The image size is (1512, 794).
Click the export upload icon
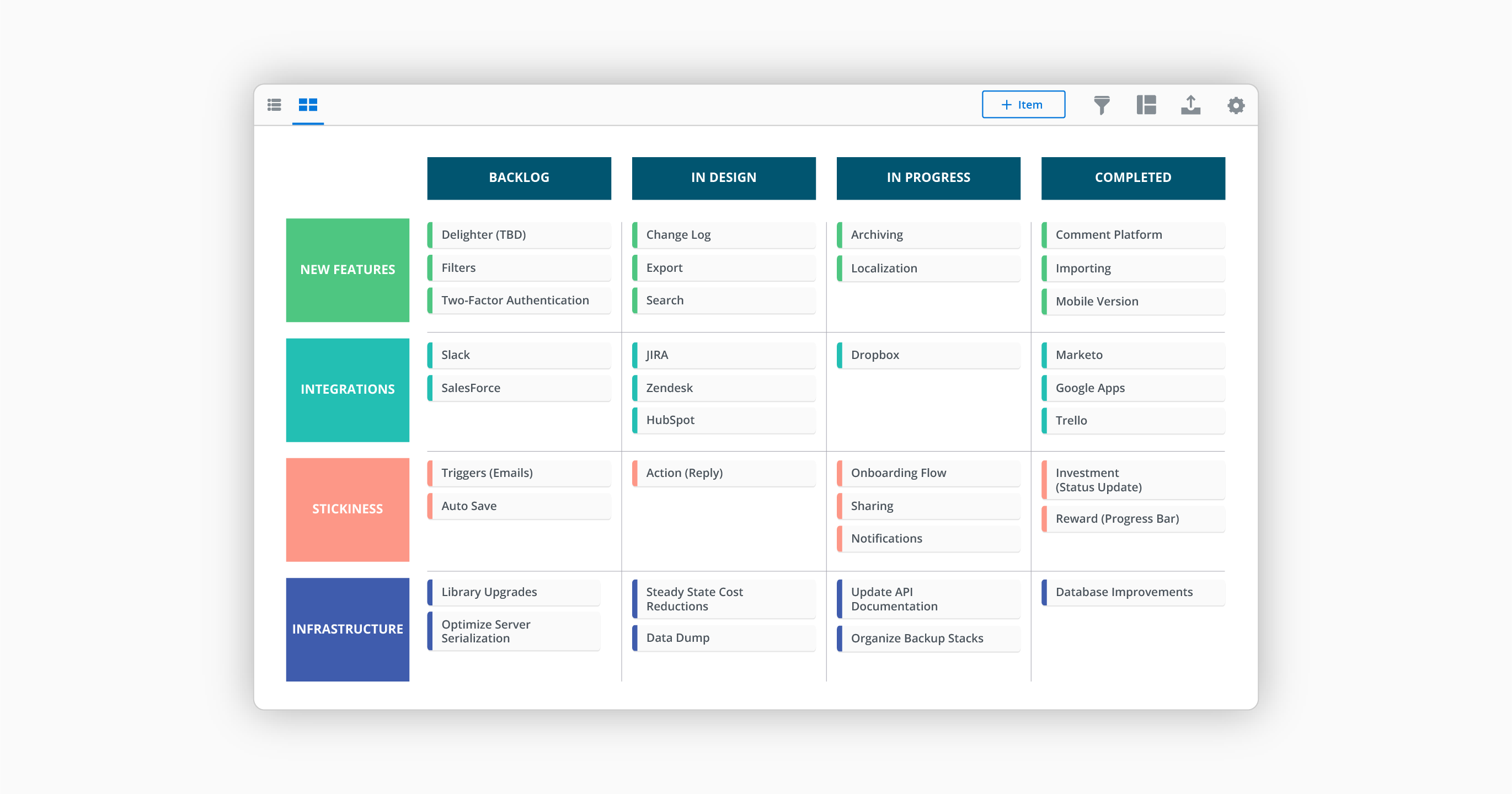point(1190,105)
